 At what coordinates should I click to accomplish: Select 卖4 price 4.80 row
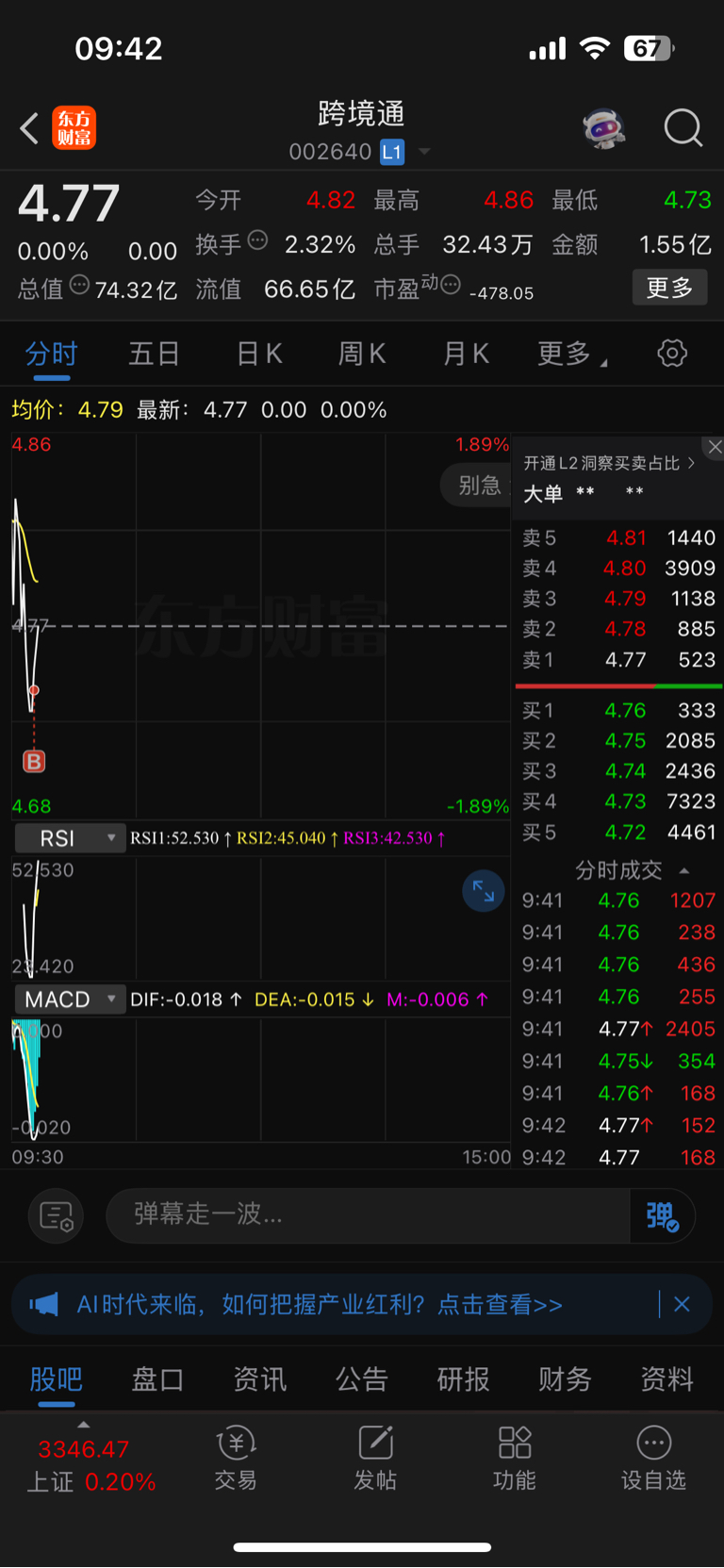tap(618, 569)
